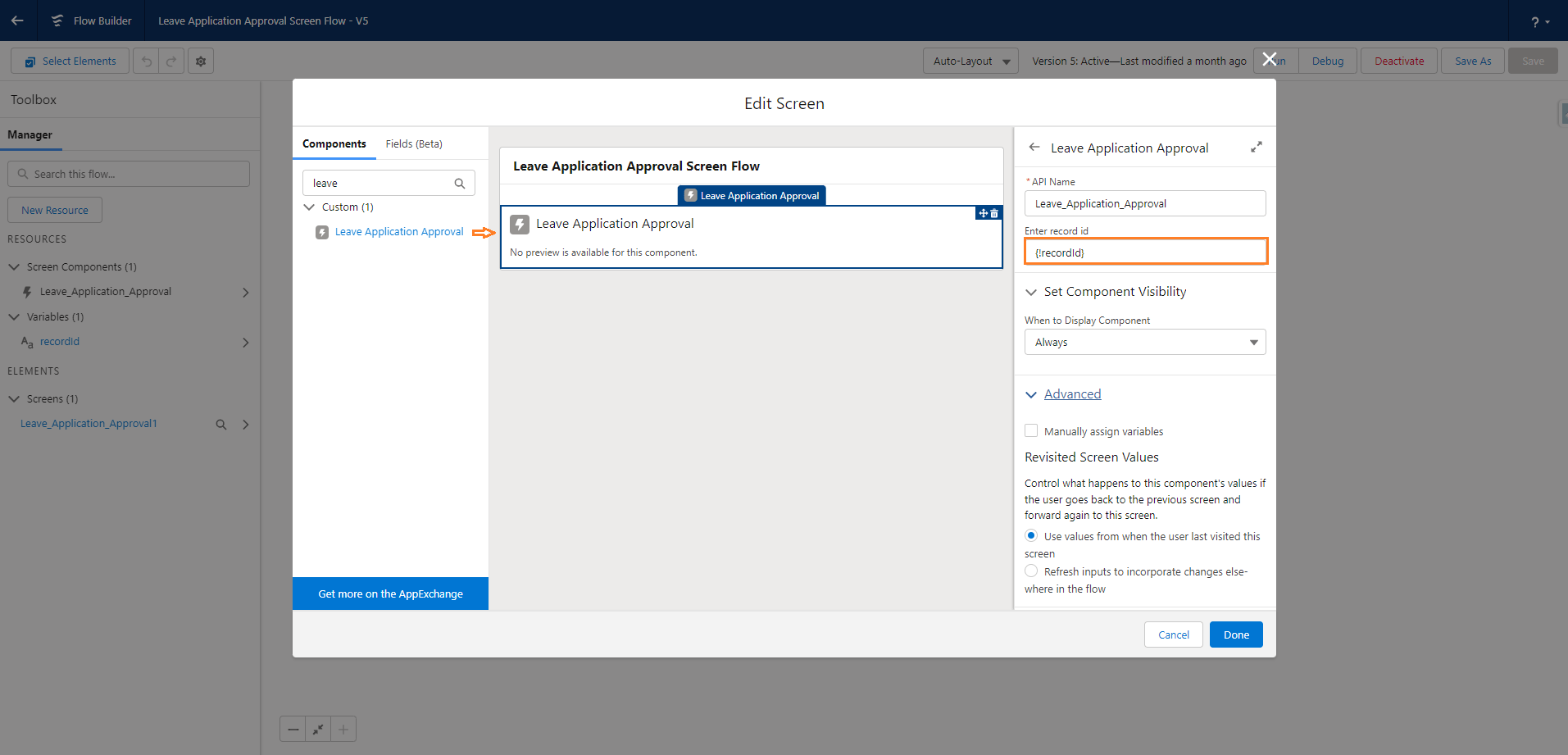This screenshot has width=1568, height=755.
Task: Open the help question mark menu
Action: tap(1539, 21)
